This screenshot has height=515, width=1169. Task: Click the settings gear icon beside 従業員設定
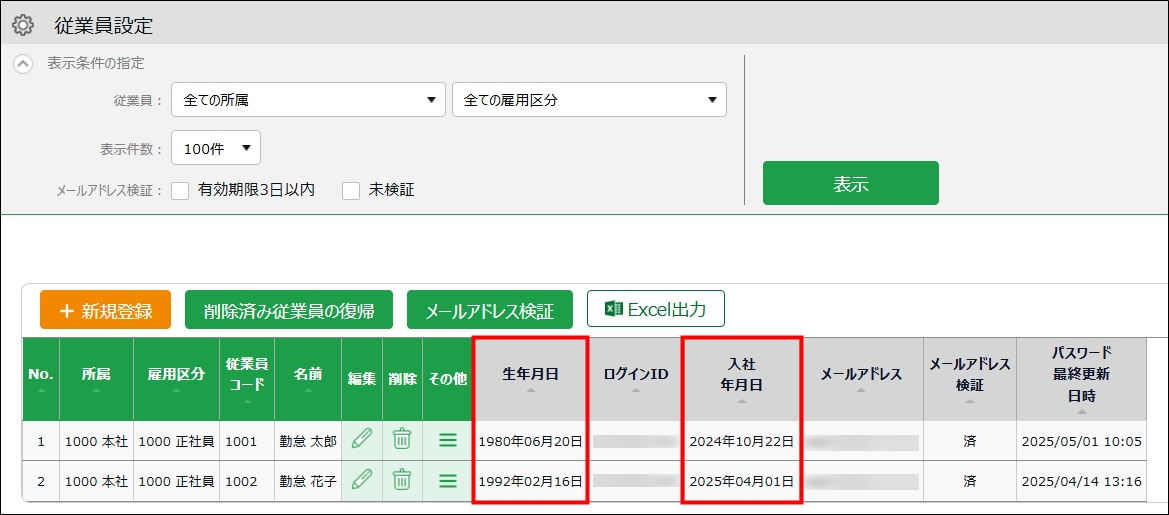pos(23,25)
